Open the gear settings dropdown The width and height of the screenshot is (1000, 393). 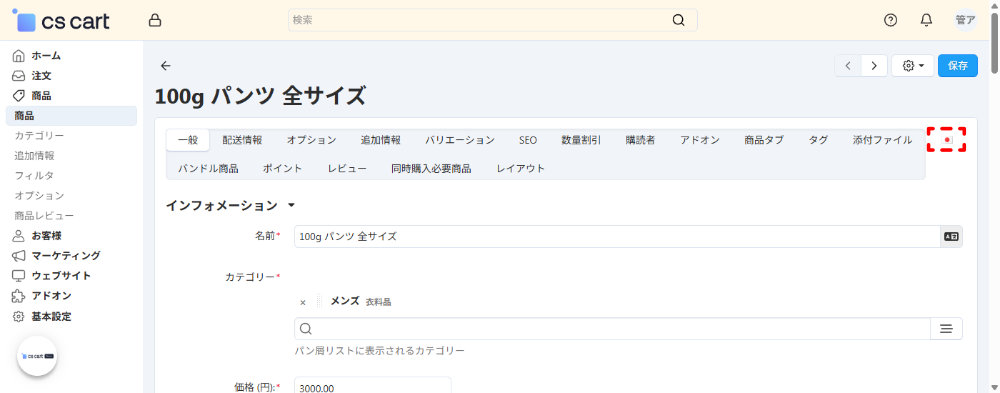(913, 66)
